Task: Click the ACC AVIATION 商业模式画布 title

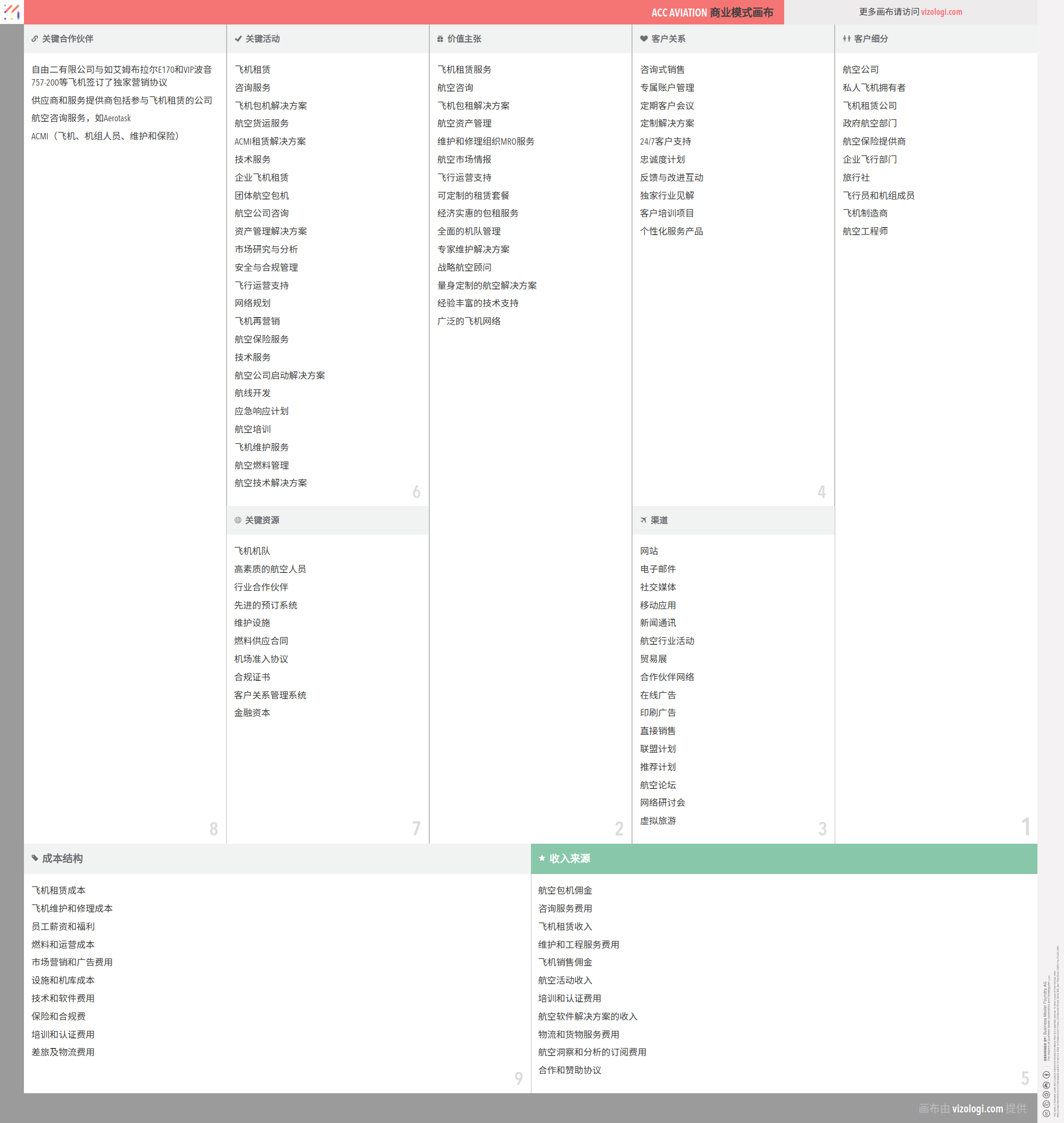Action: (x=712, y=12)
